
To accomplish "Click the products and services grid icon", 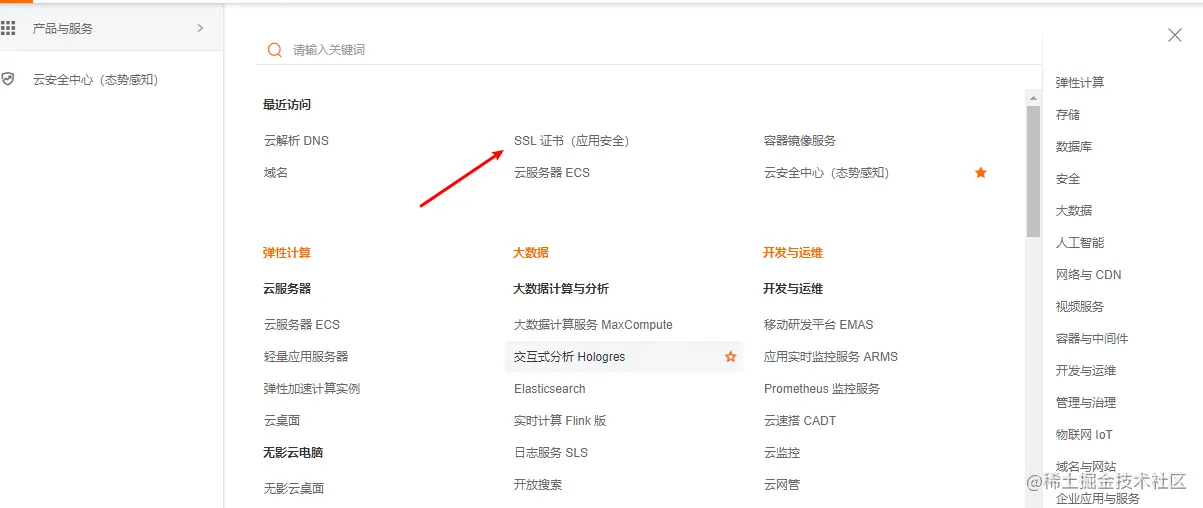I will coord(8,28).
